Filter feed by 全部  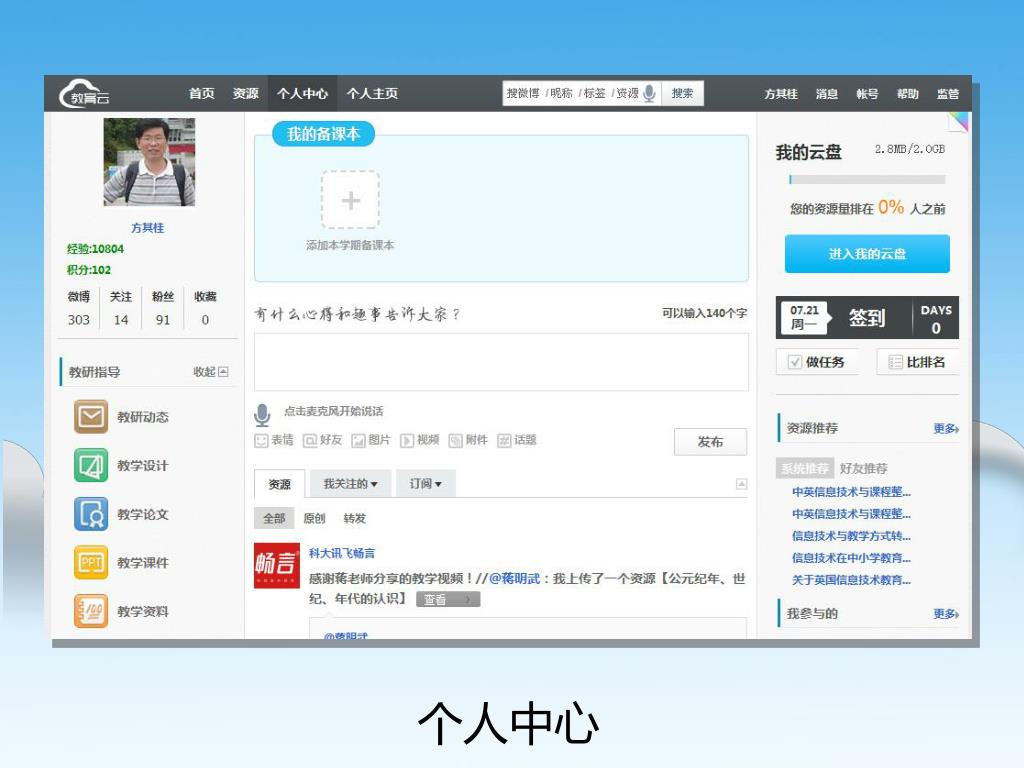pyautogui.click(x=274, y=518)
